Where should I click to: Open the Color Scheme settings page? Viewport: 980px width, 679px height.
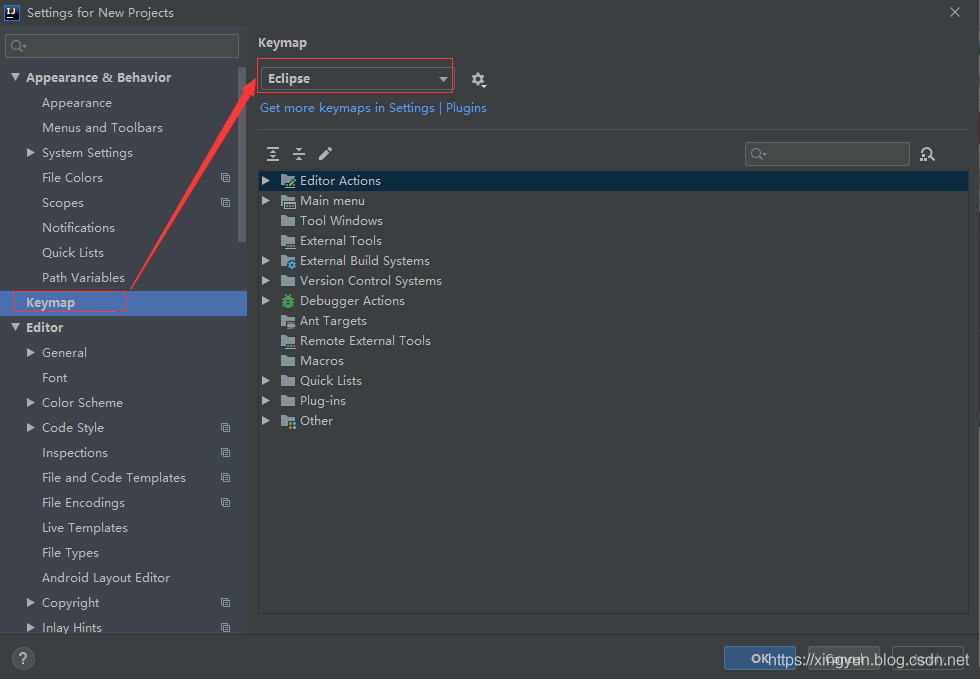pos(82,403)
